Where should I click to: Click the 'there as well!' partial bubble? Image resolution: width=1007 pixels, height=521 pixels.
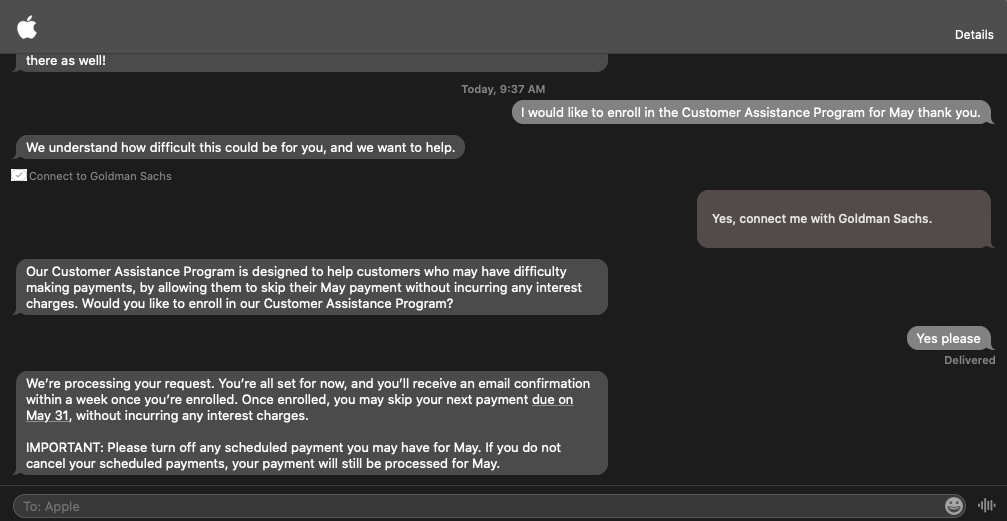pos(66,60)
